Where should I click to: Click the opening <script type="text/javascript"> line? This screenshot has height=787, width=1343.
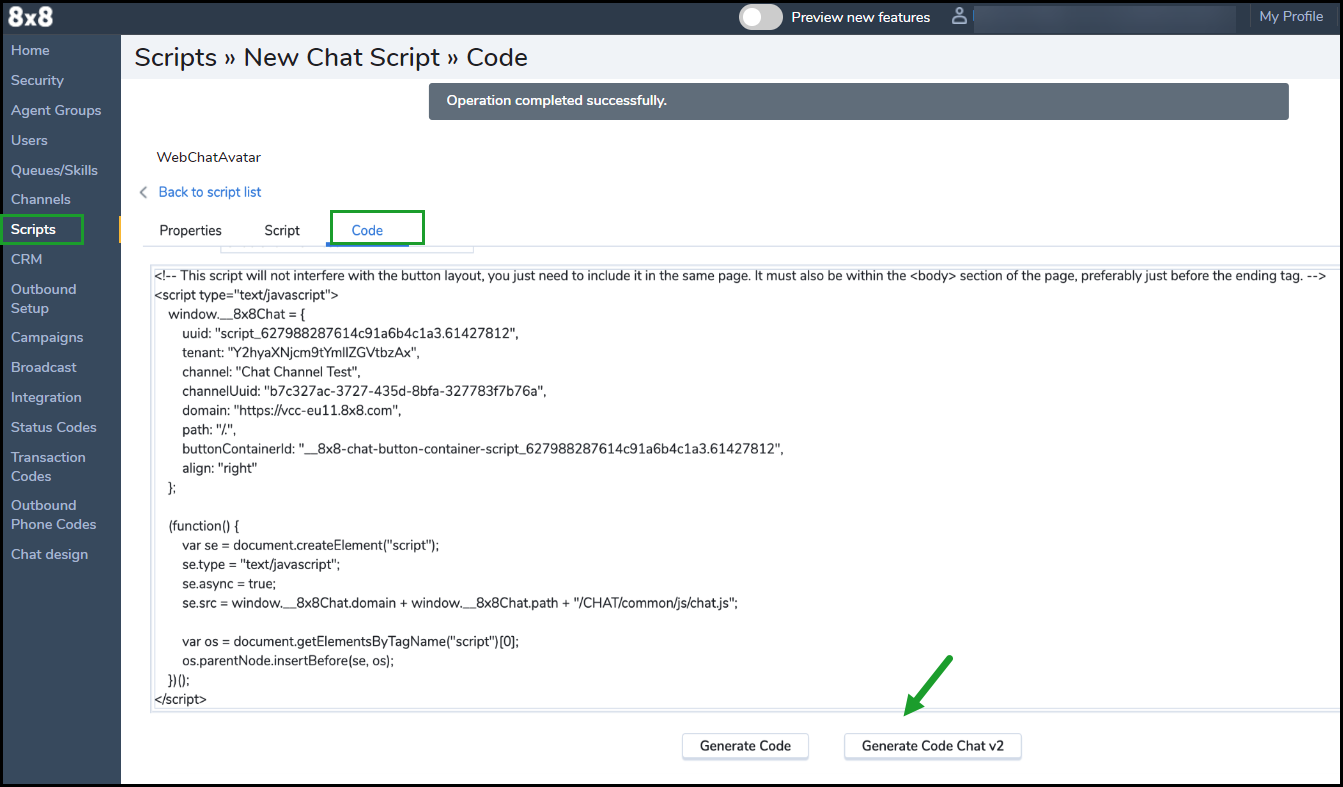coord(247,295)
